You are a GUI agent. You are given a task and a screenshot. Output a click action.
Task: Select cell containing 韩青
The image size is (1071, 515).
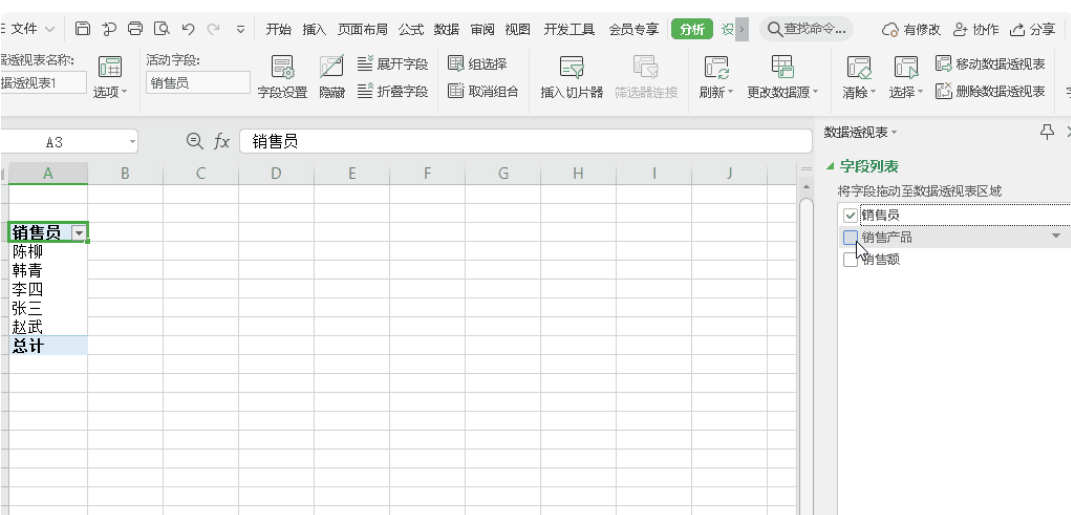[48, 270]
